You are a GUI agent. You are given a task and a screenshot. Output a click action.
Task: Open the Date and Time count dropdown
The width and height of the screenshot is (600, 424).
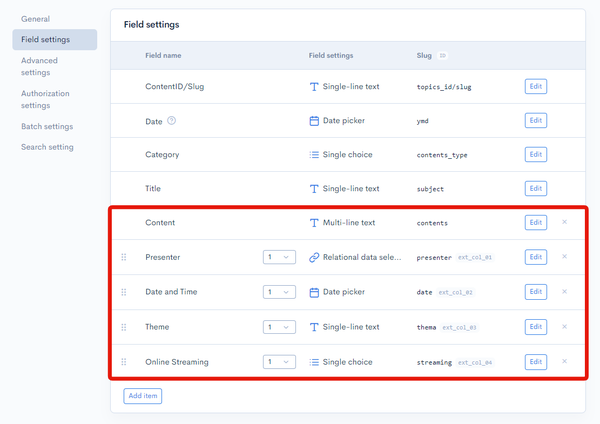pyautogui.click(x=279, y=292)
